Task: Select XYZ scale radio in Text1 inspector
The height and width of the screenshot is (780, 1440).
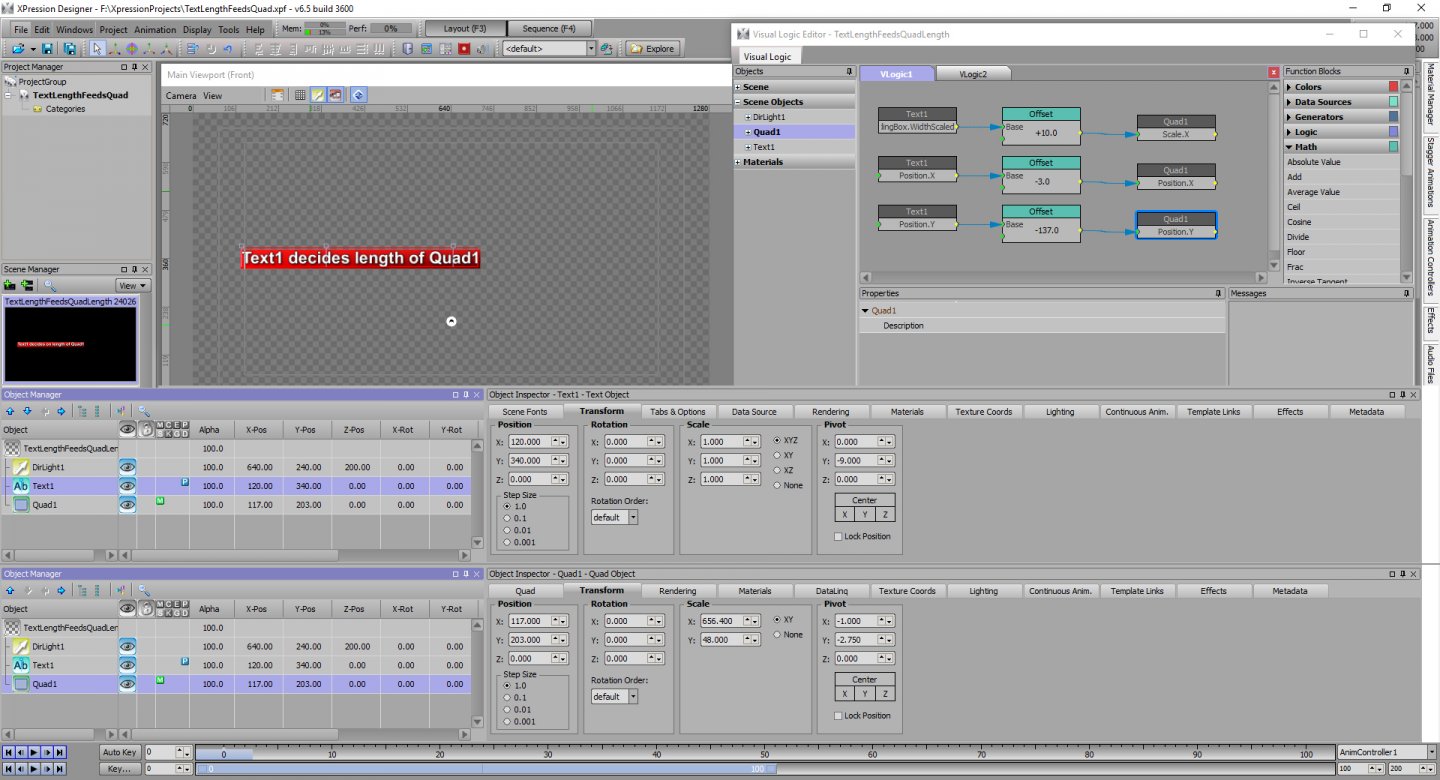Action: coord(778,440)
